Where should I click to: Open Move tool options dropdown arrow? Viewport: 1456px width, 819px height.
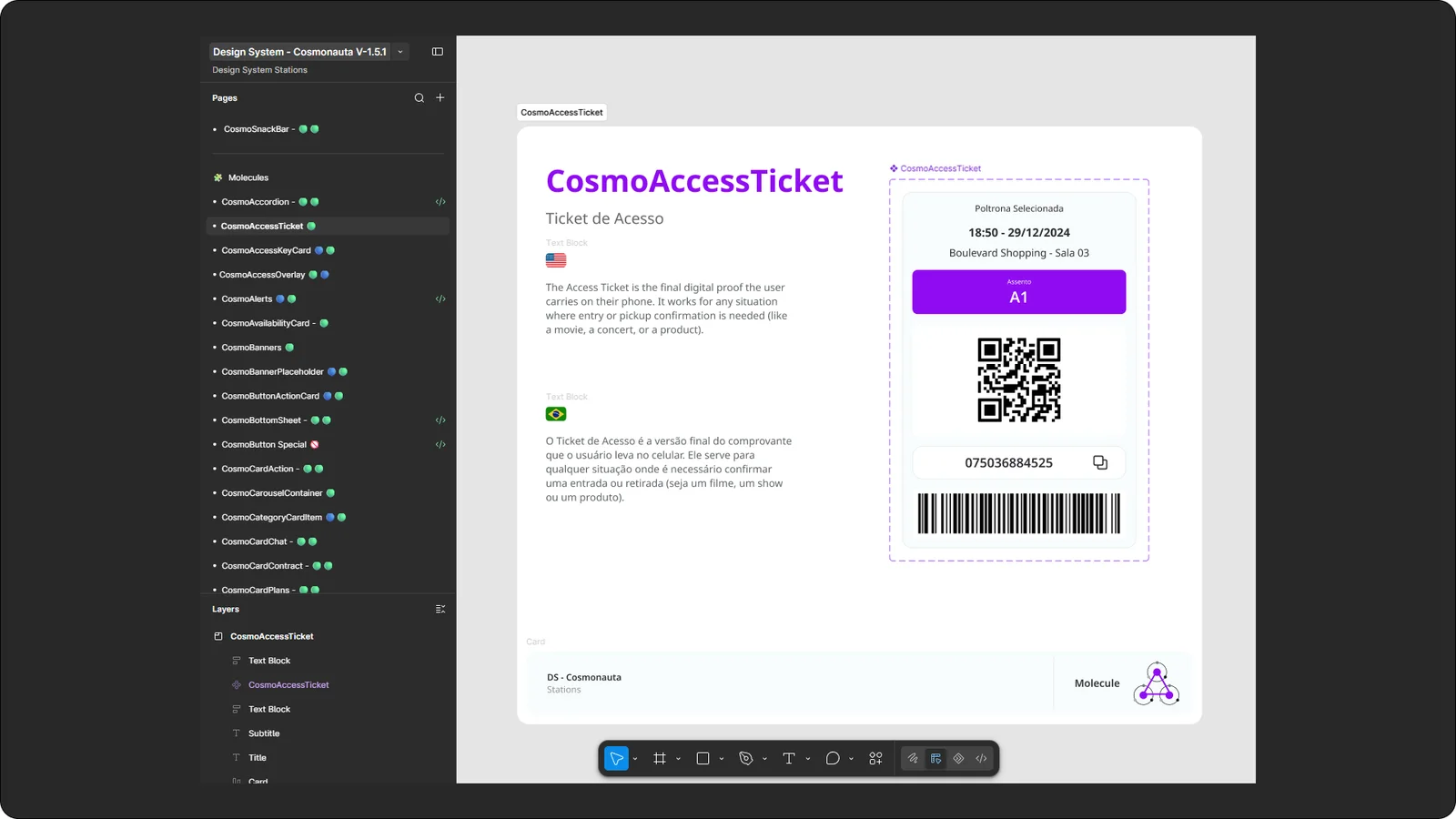tap(634, 759)
